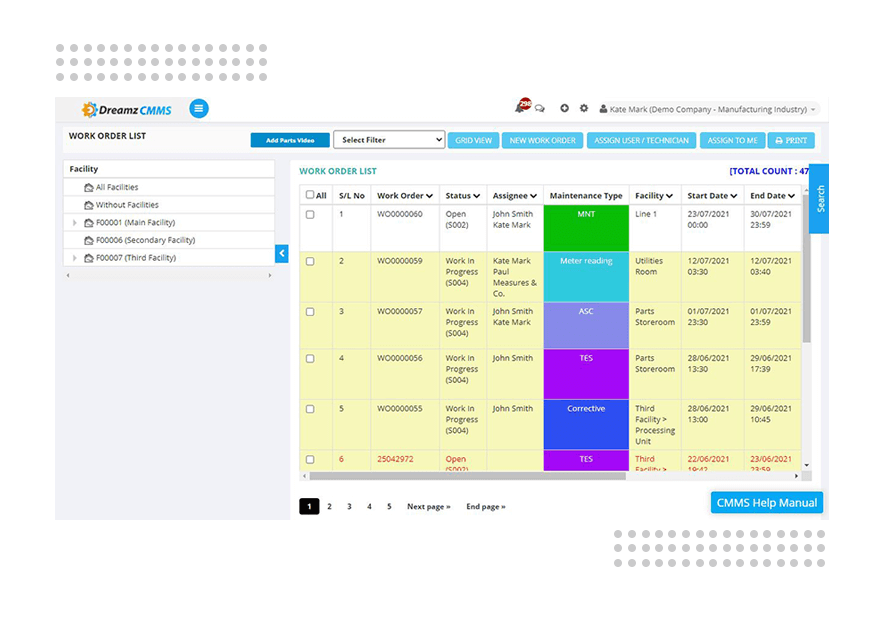
Task: Click the NEW WORK ORDER button
Action: click(x=542, y=140)
